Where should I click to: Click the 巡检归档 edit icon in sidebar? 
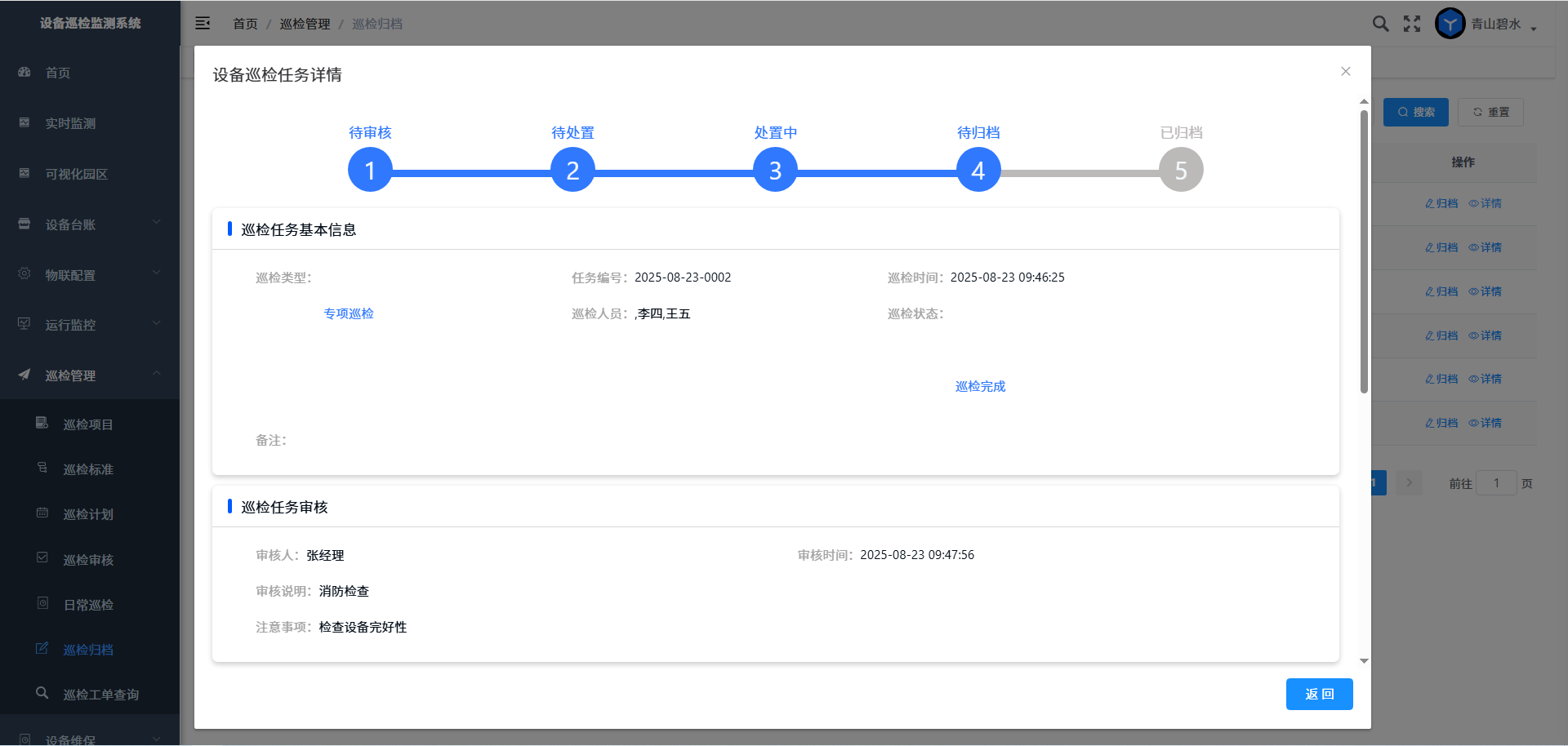point(42,649)
